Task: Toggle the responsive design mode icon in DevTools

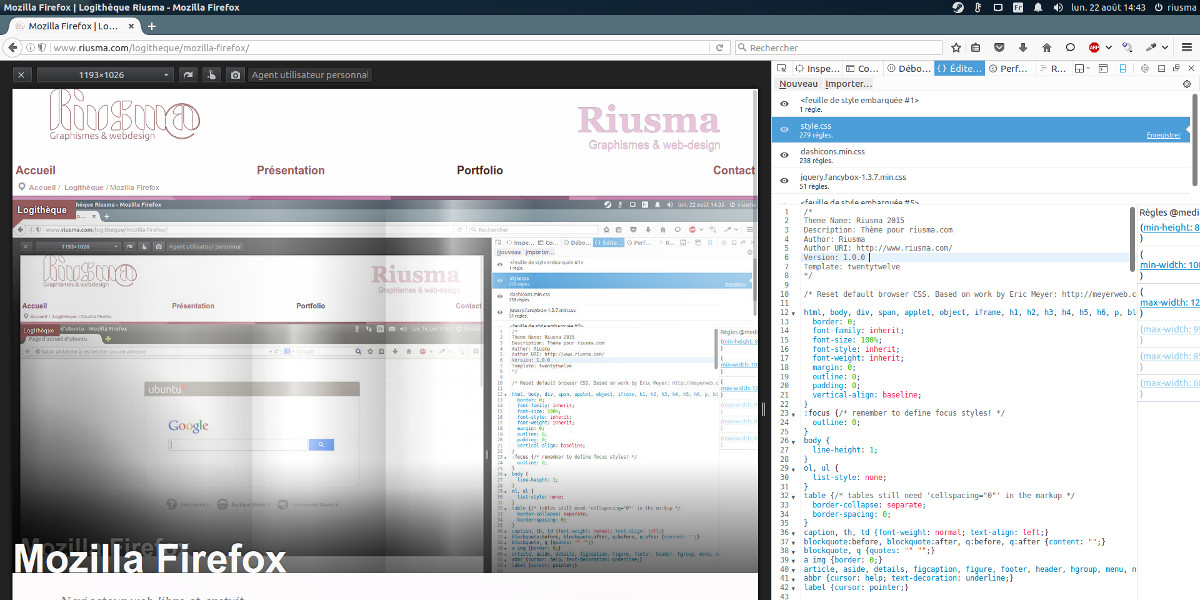Action: (1123, 69)
